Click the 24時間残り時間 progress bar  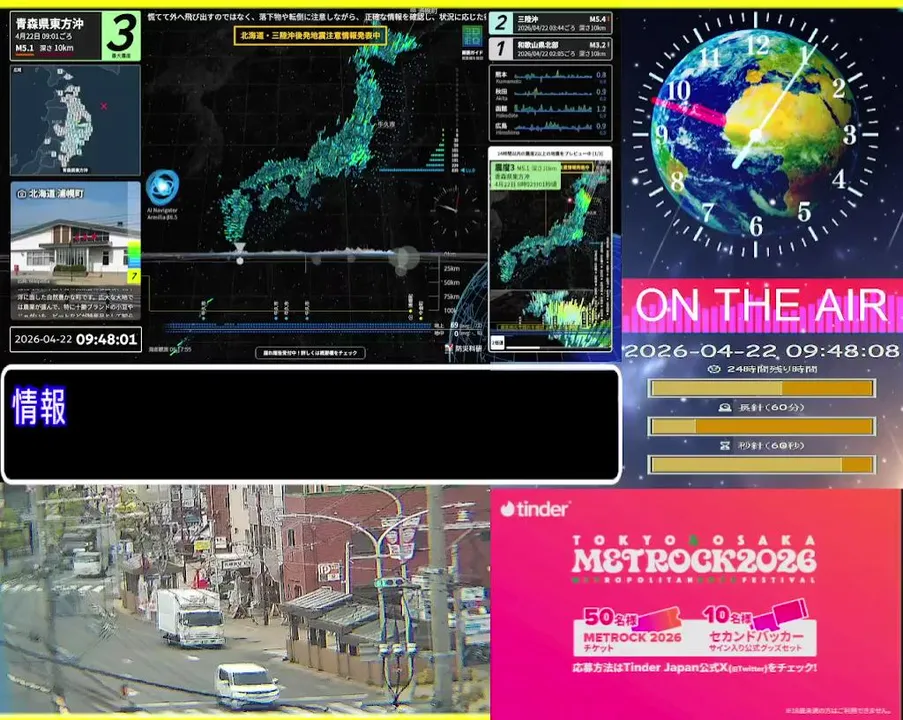coord(762,388)
